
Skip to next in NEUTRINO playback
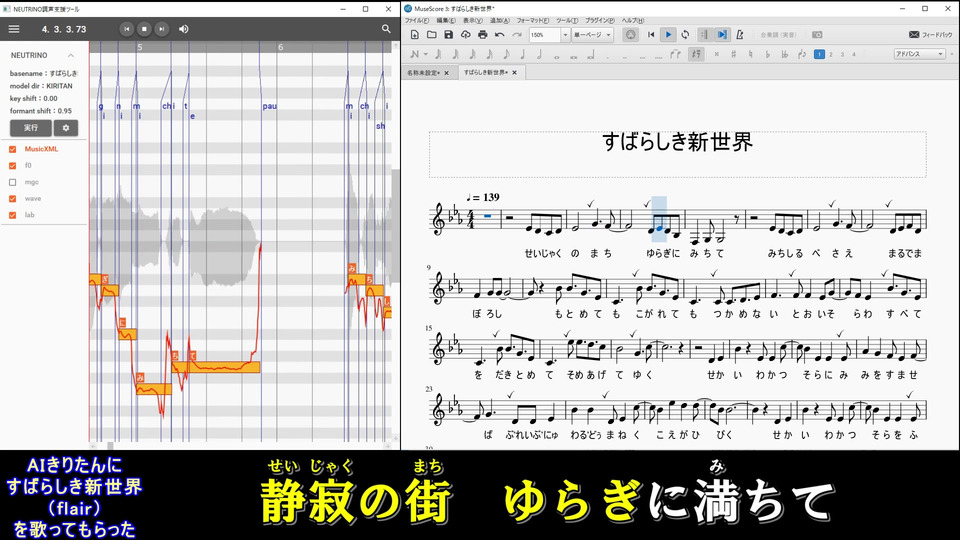pos(162,29)
